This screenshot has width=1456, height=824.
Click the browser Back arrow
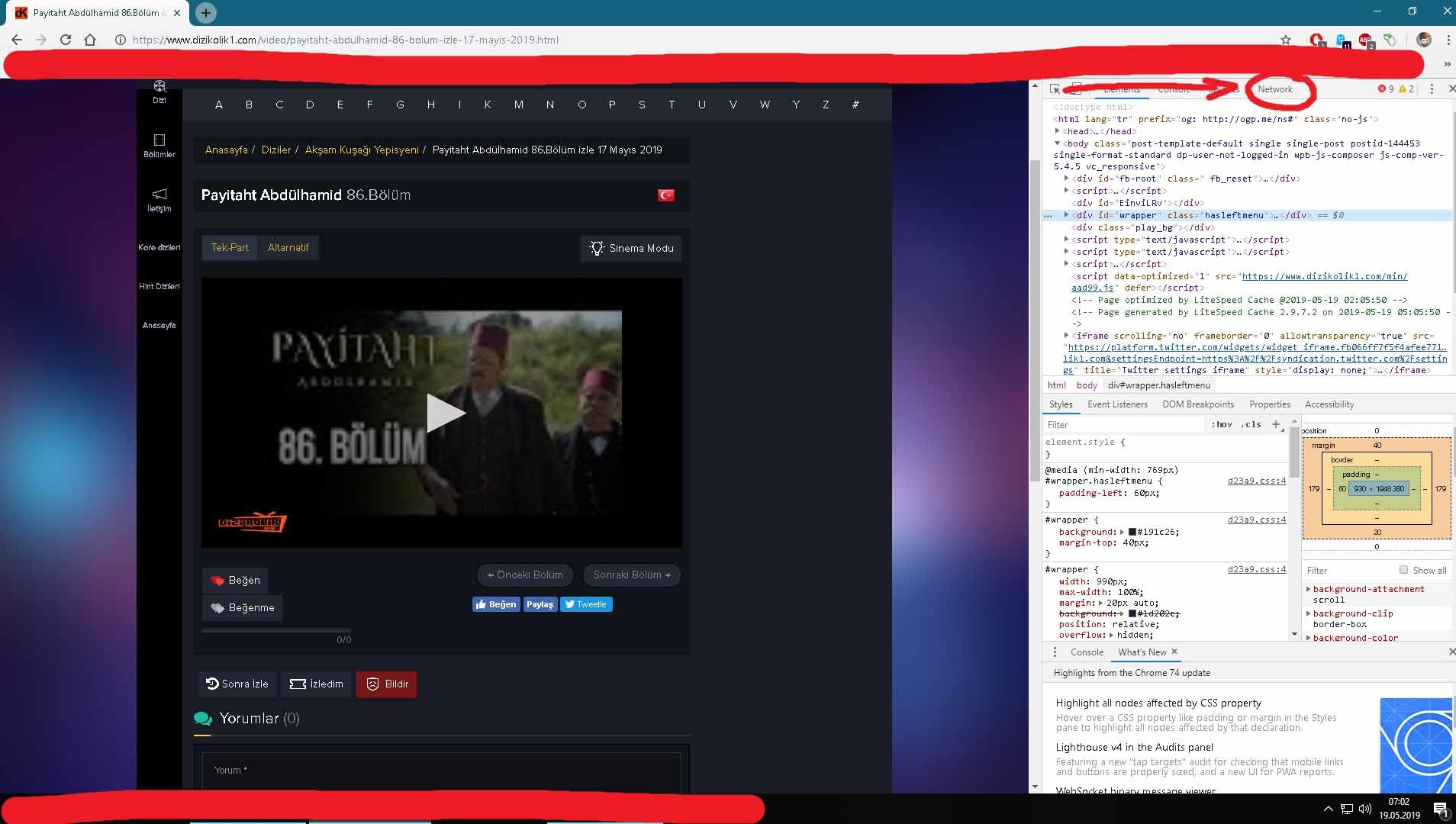[17, 40]
